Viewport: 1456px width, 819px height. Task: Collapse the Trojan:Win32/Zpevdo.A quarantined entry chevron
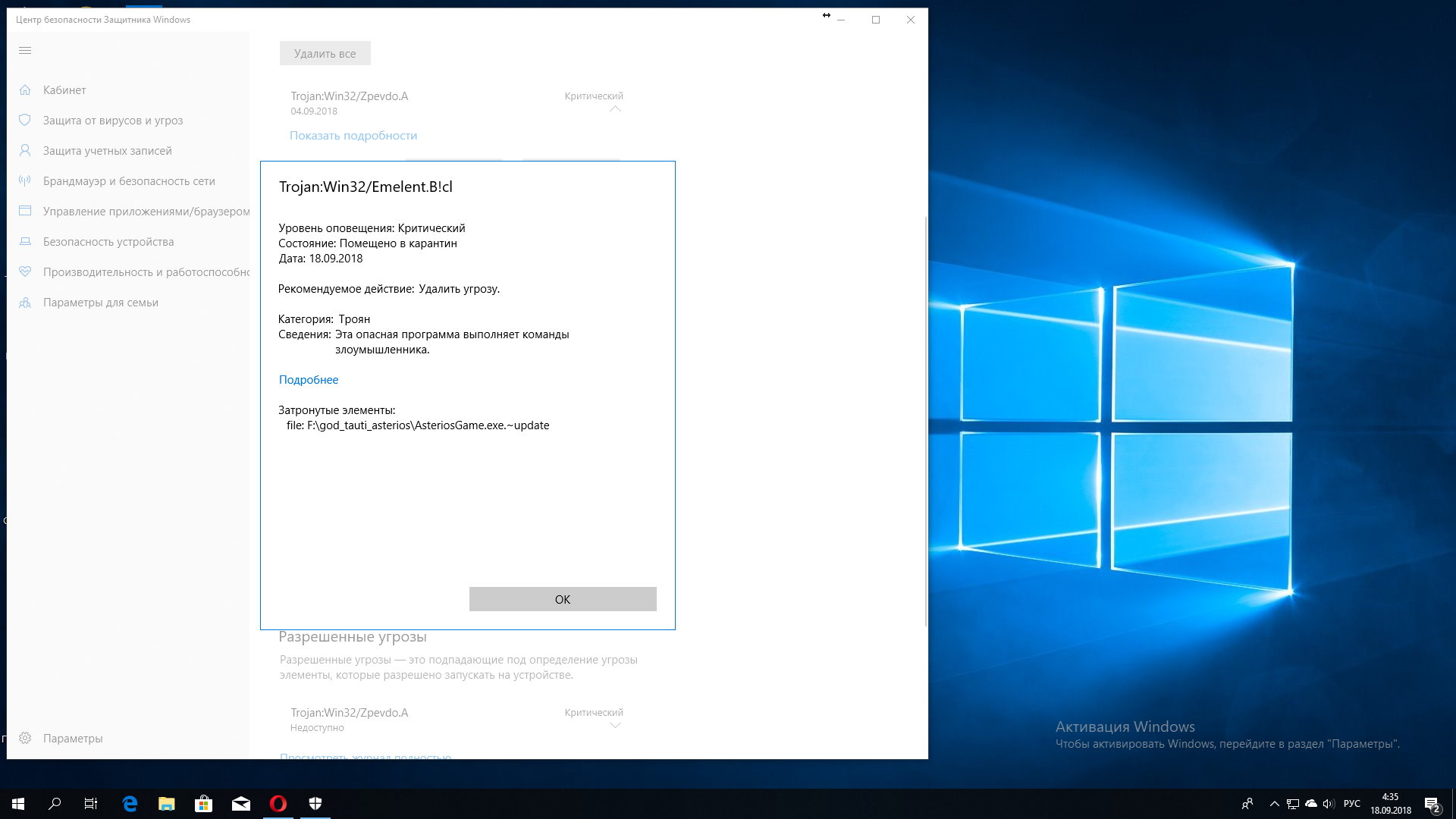(615, 109)
